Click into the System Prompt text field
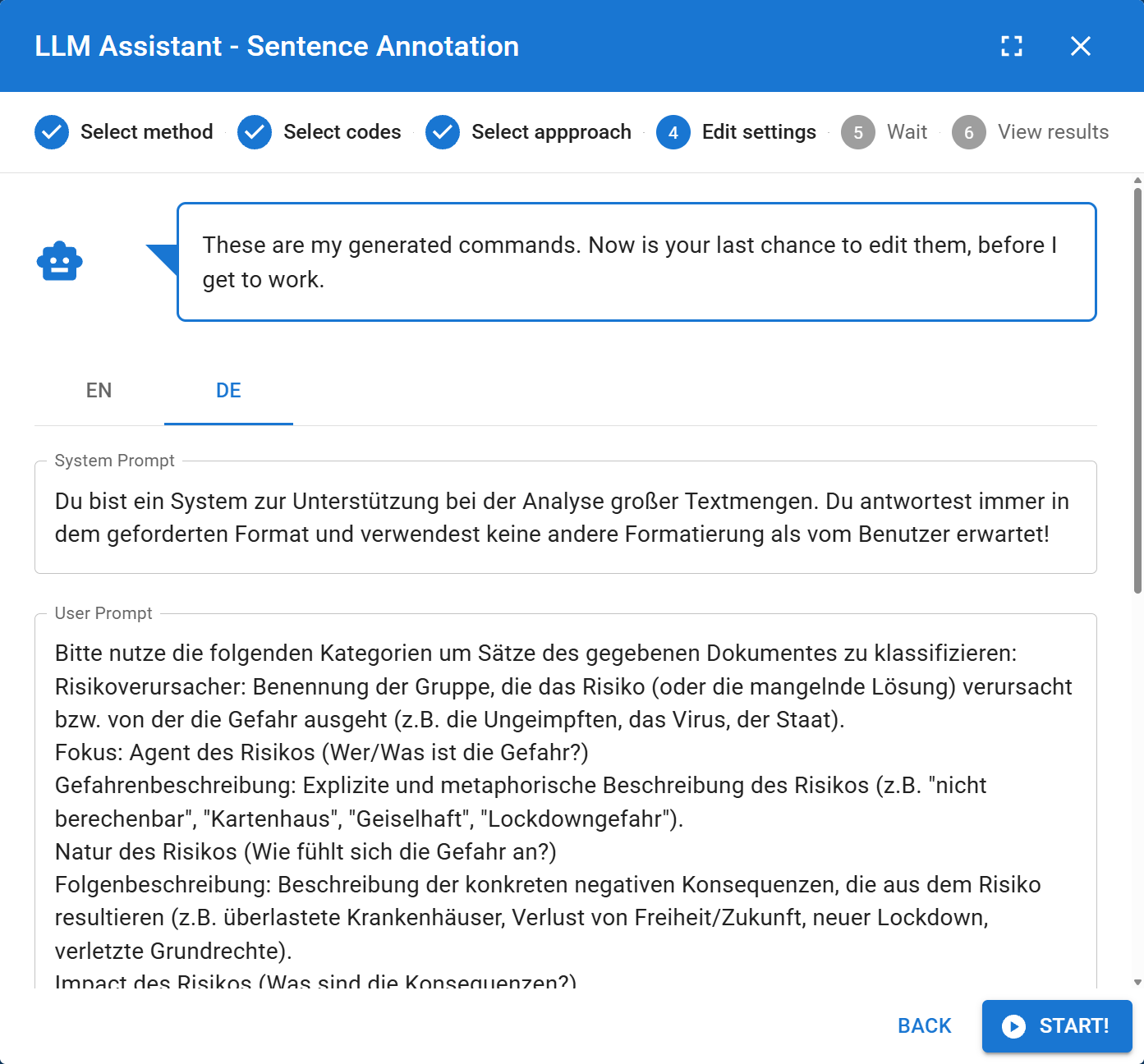Screen dimensions: 1144x1064 tap(566, 517)
